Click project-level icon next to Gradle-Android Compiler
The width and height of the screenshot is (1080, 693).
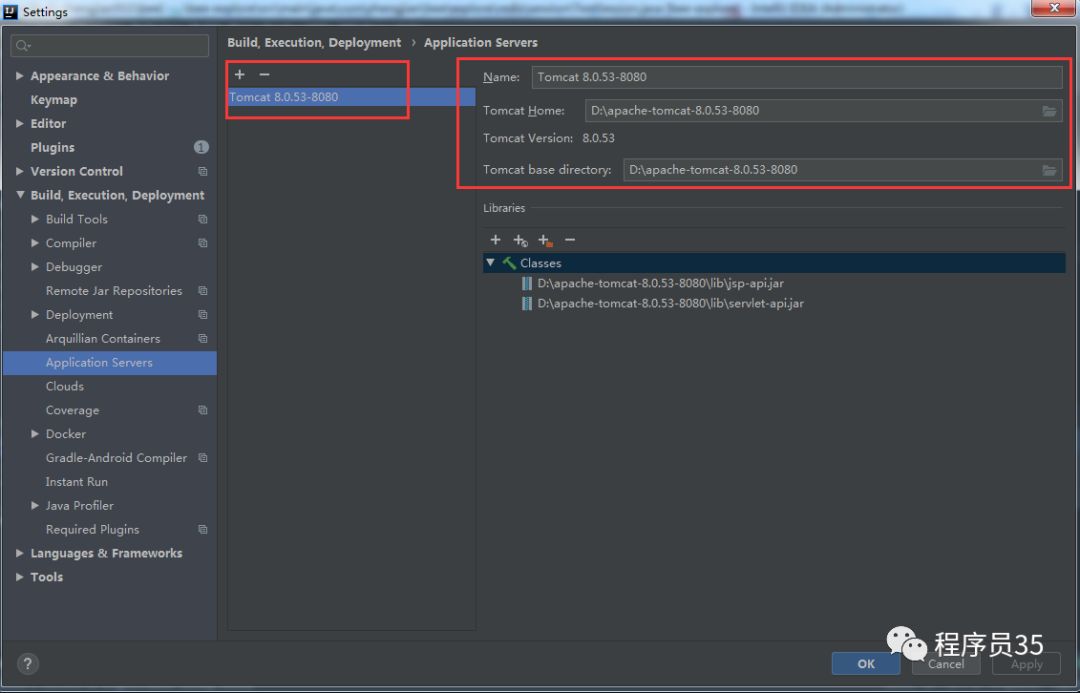[x=202, y=458]
